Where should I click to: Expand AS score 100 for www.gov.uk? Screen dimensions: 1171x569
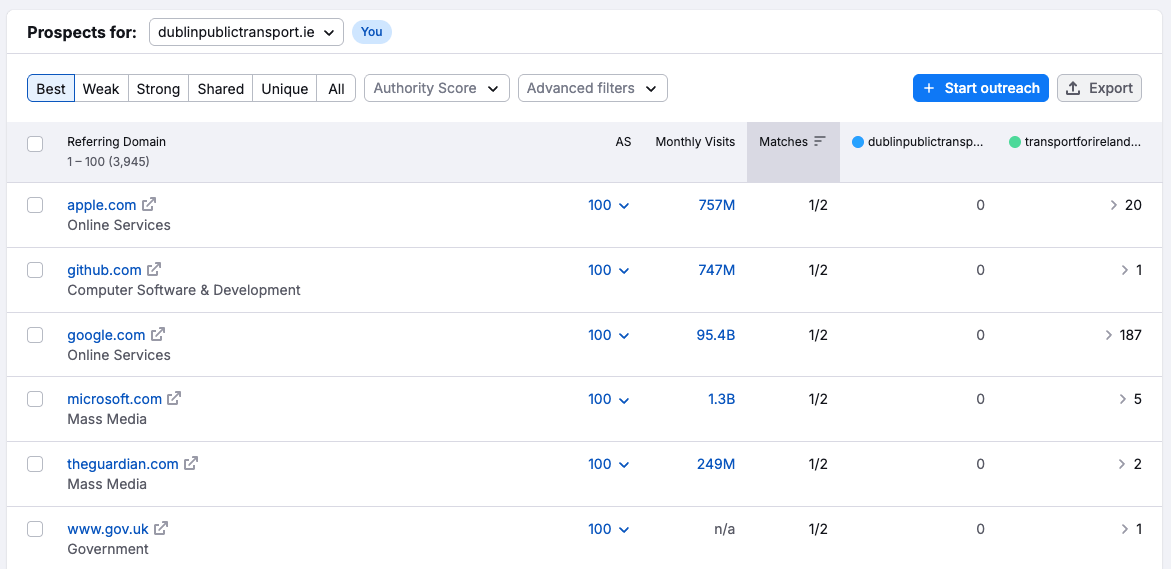(609, 529)
